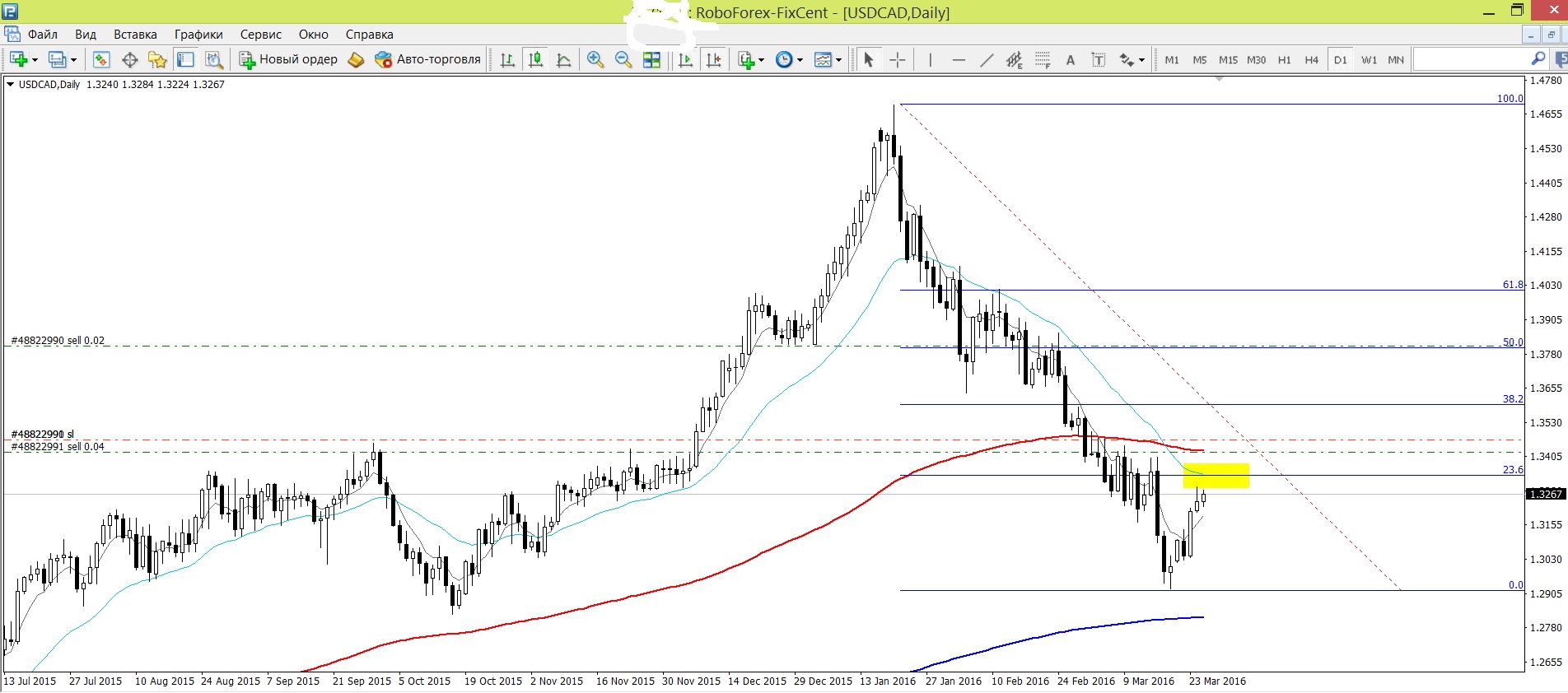The image size is (1568, 693).
Task: Click the 61.8 Fibonacci level label
Action: pos(1513,285)
